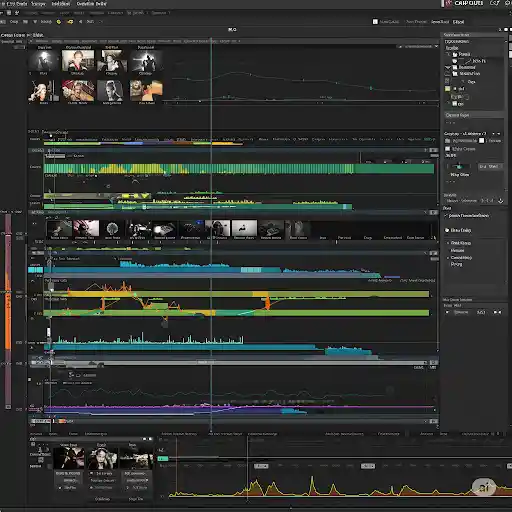Viewport: 512px width, 512px height.
Task: Click the grid icon left of the star icon
Action: click(9, 13)
